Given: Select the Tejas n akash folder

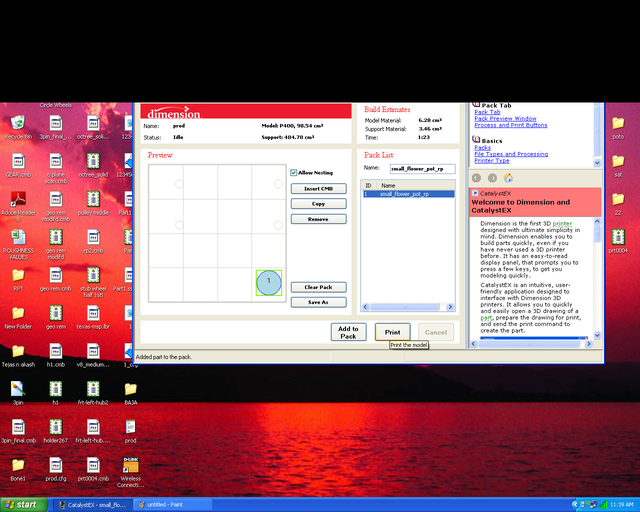Looking at the screenshot, I should pyautogui.click(x=18, y=356).
